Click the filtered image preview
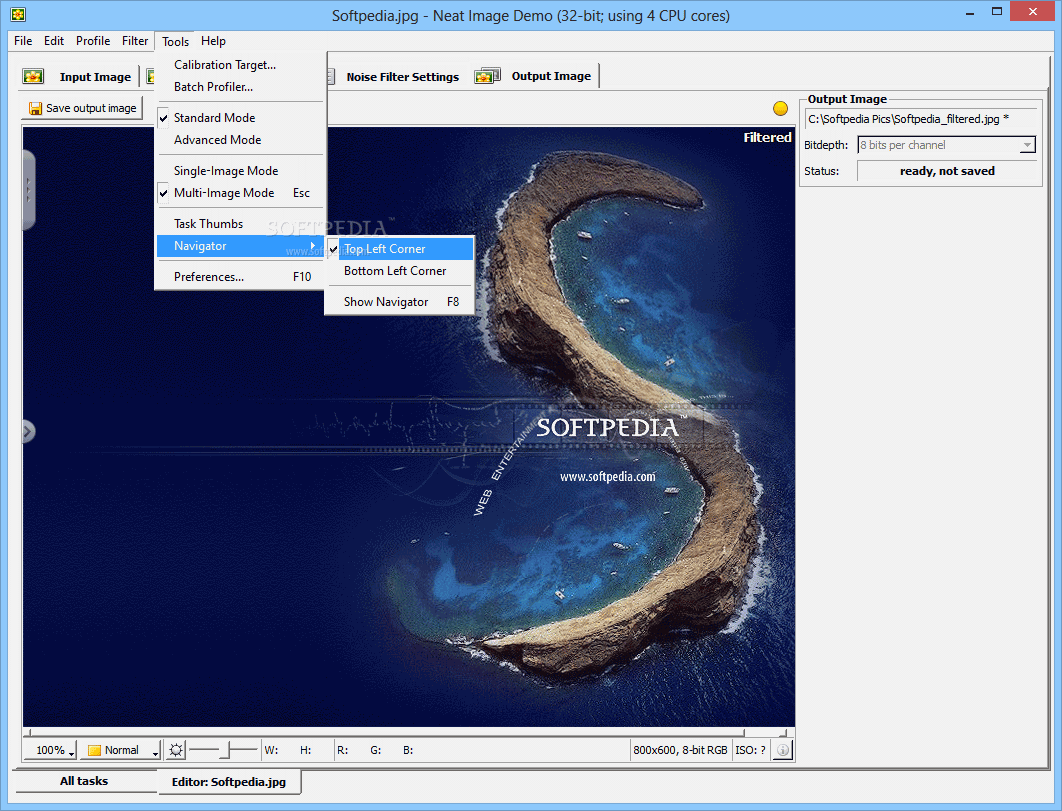Screen dimensions: 1062x811 coord(408,427)
